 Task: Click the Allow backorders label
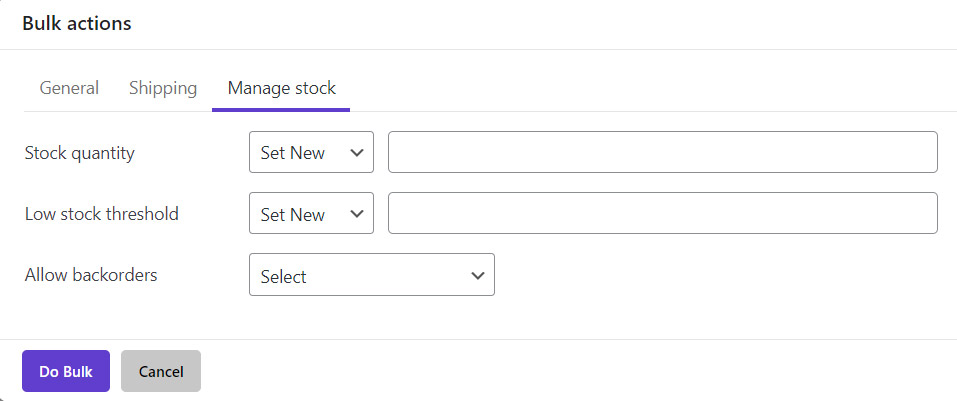pyautogui.click(x=91, y=275)
